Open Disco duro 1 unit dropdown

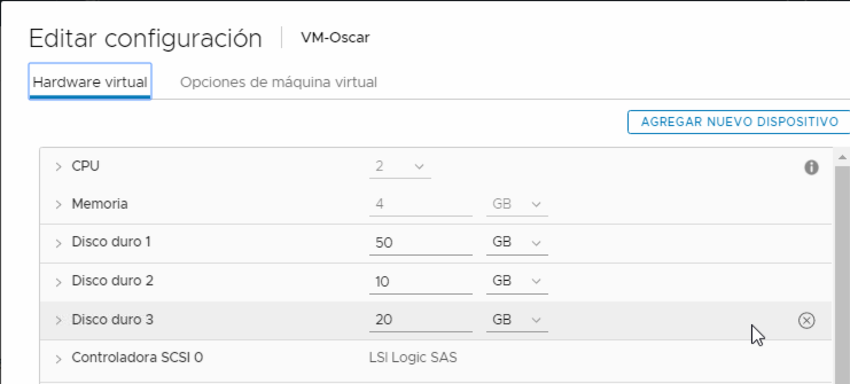(x=517, y=242)
